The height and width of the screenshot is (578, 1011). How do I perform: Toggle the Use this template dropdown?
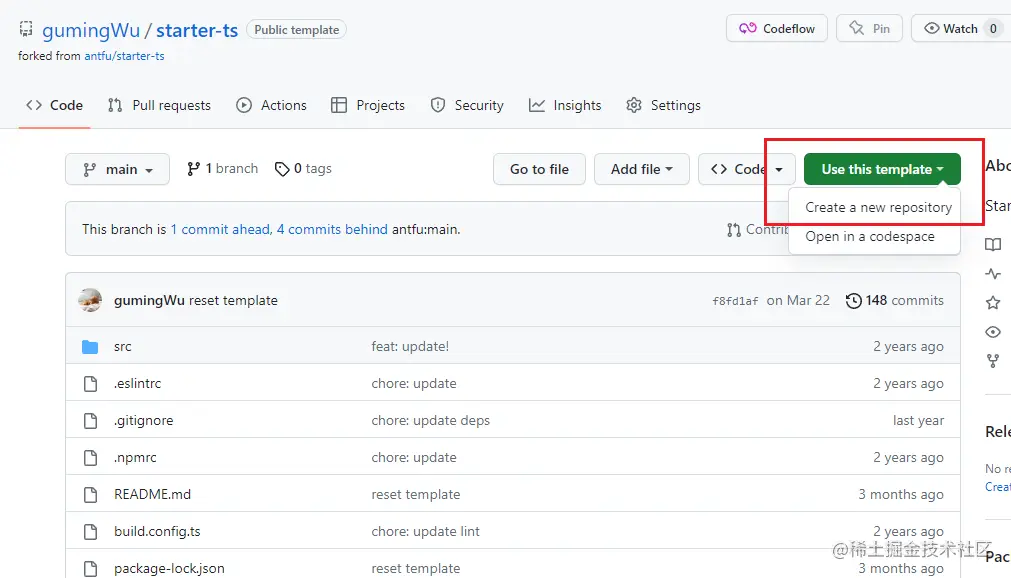(x=882, y=169)
